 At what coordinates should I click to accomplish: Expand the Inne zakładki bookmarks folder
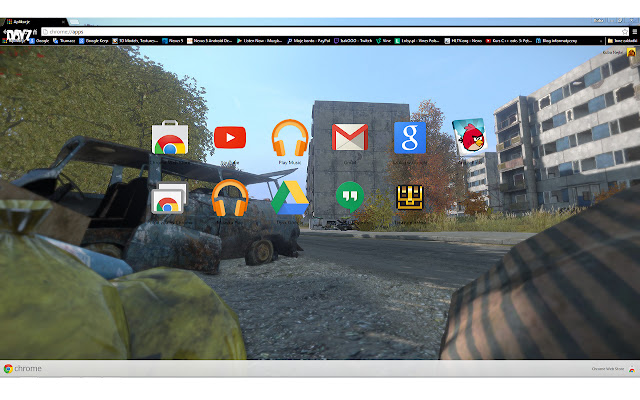(x=622, y=41)
